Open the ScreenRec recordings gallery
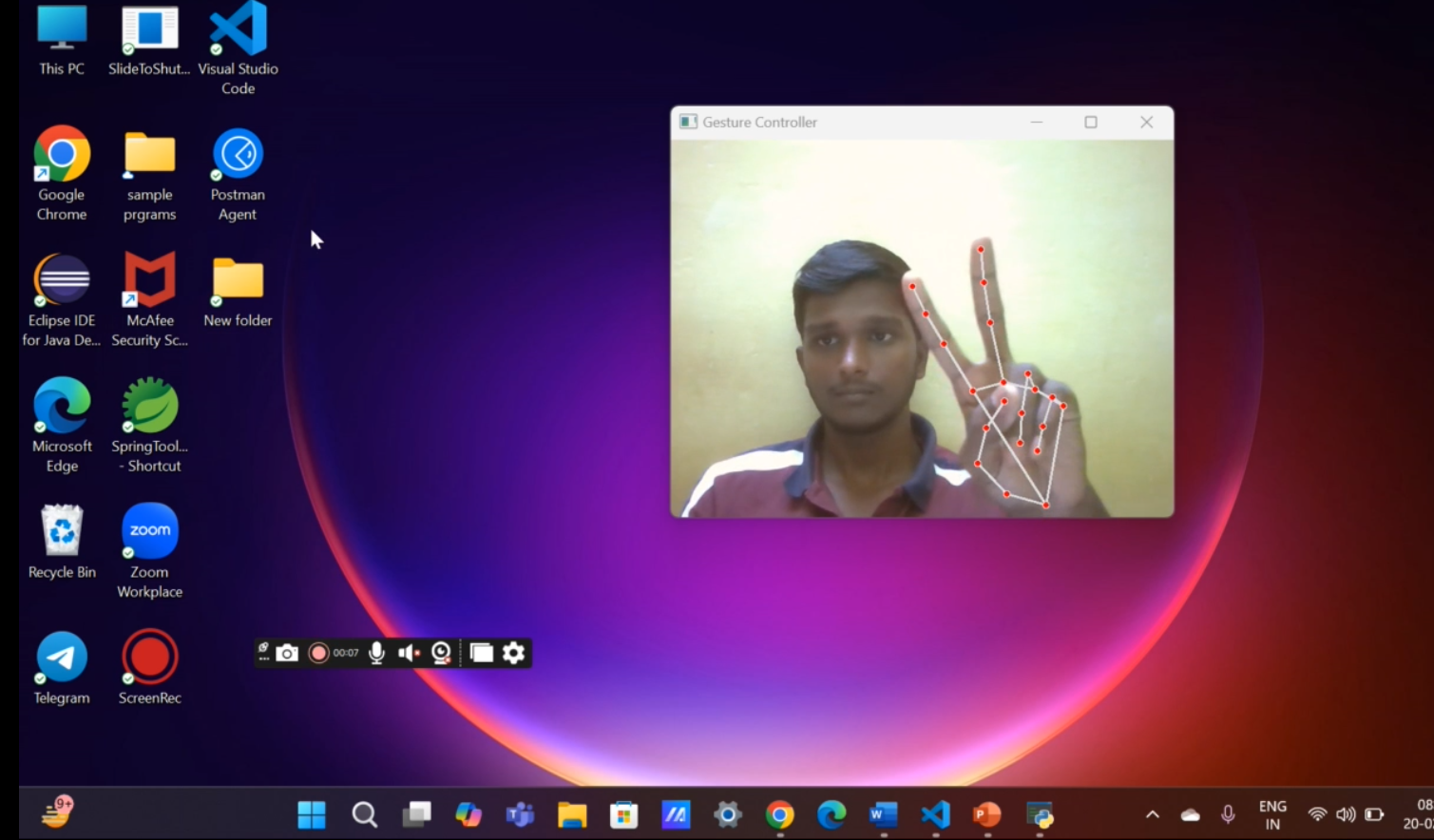The height and width of the screenshot is (840, 1434). coord(482,653)
